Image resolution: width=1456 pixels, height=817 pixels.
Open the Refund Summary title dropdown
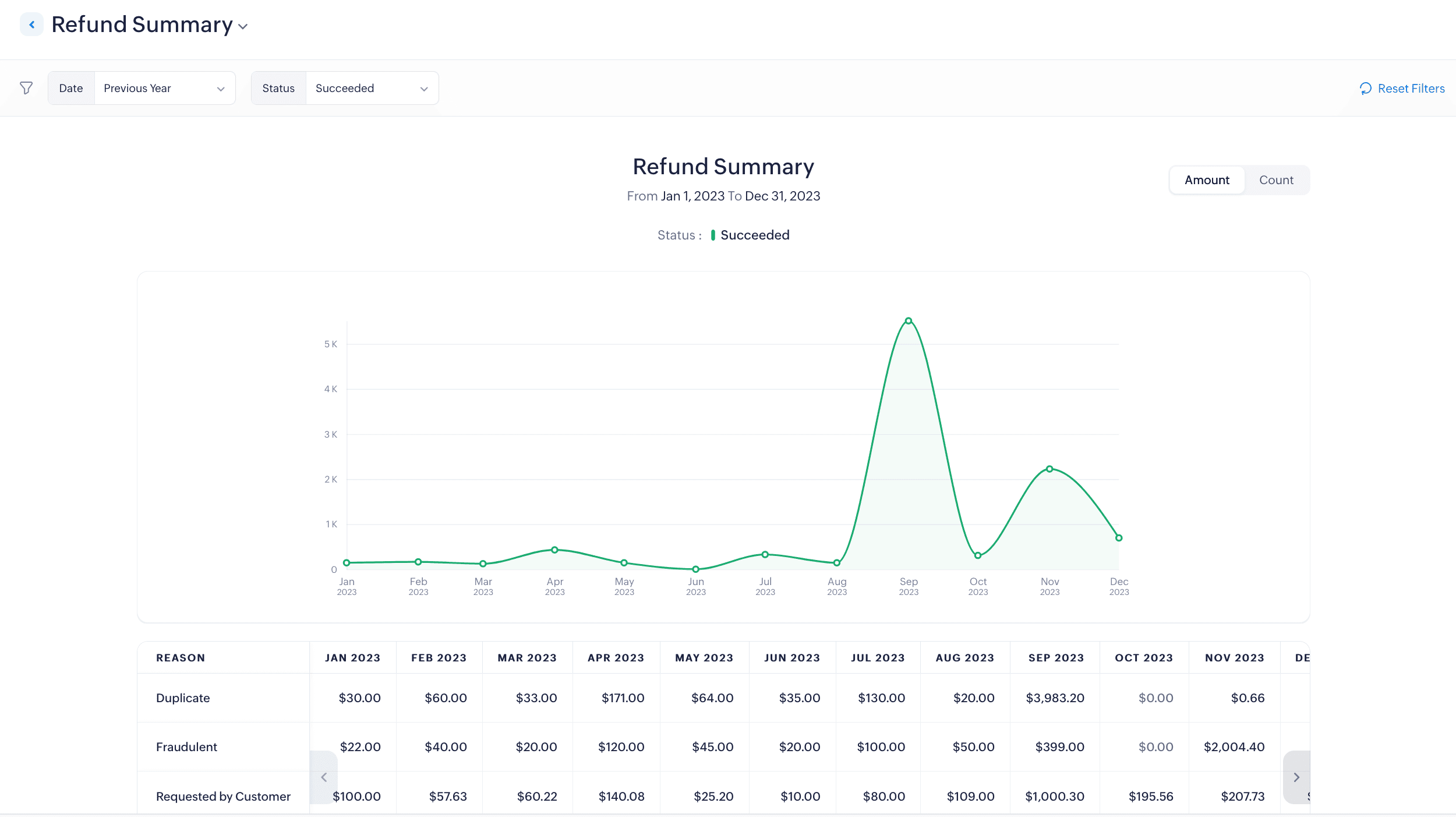point(243,26)
